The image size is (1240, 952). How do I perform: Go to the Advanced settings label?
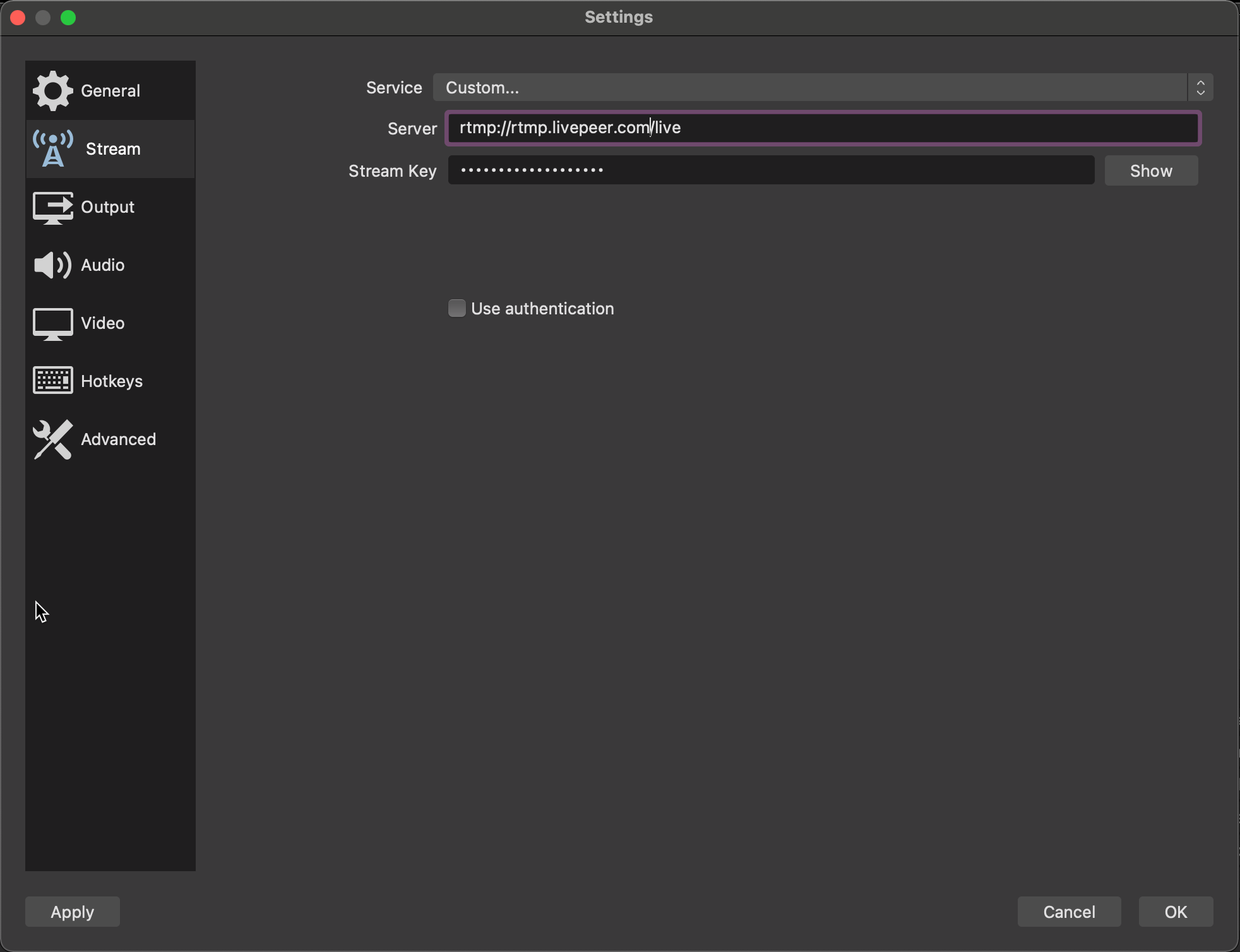(x=118, y=439)
